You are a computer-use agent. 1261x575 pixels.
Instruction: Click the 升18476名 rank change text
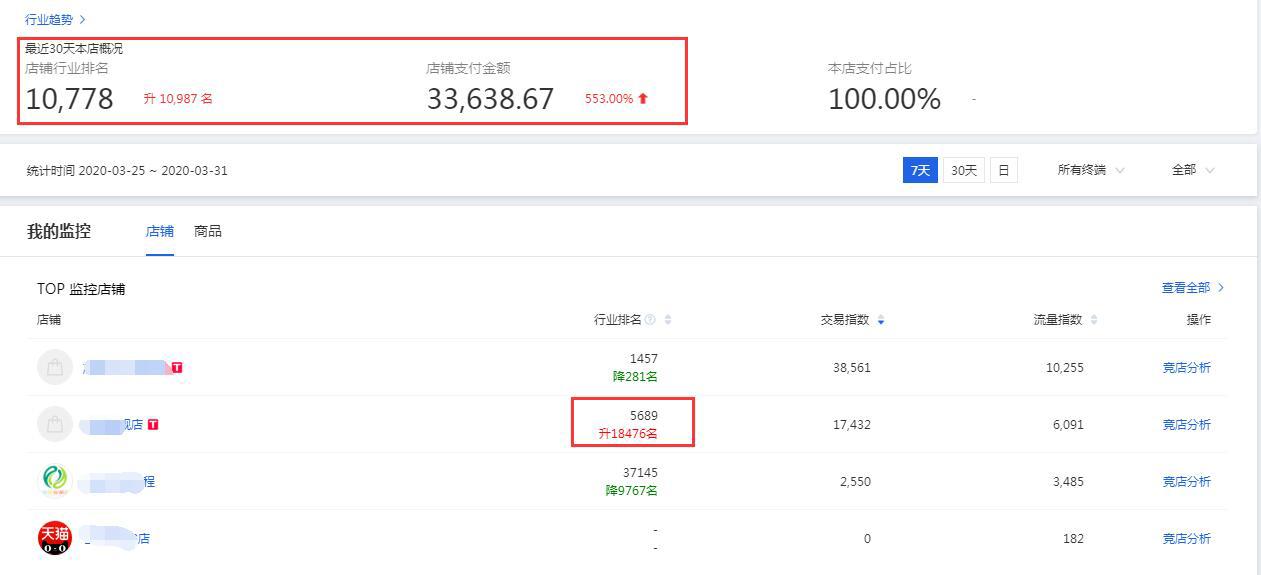tap(628, 434)
